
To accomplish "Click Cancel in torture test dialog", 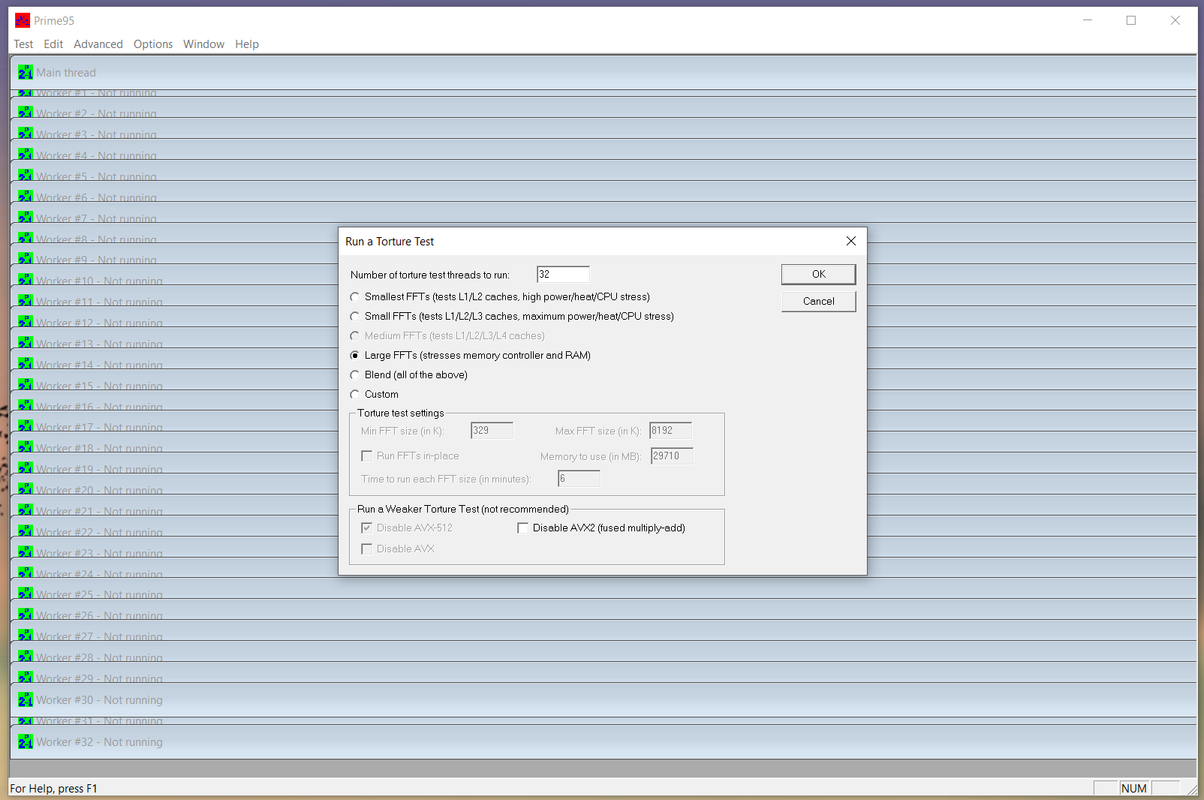I will point(818,301).
